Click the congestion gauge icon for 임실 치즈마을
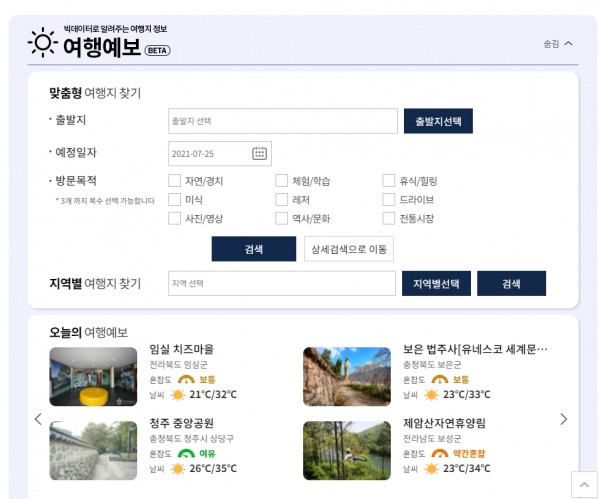This screenshot has height=499, width=600. (186, 379)
